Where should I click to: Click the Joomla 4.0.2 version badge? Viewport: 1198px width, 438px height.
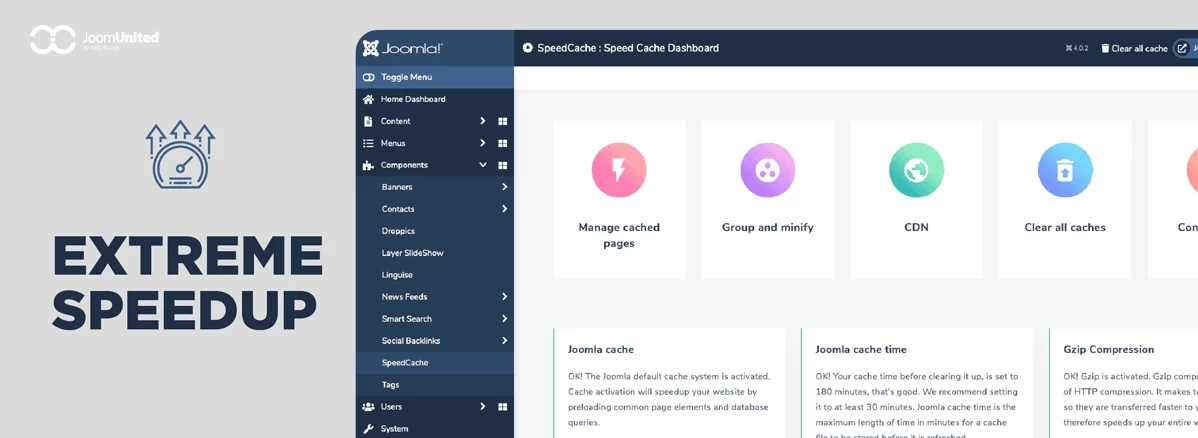point(1077,48)
